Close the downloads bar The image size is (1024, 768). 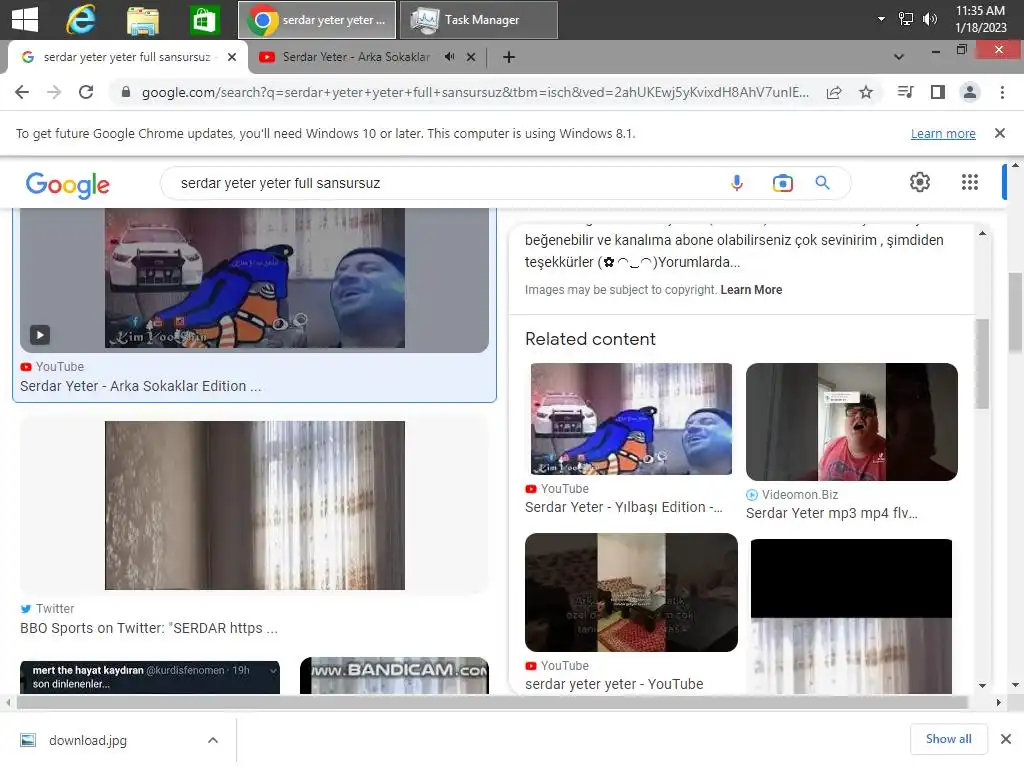tap(1006, 739)
